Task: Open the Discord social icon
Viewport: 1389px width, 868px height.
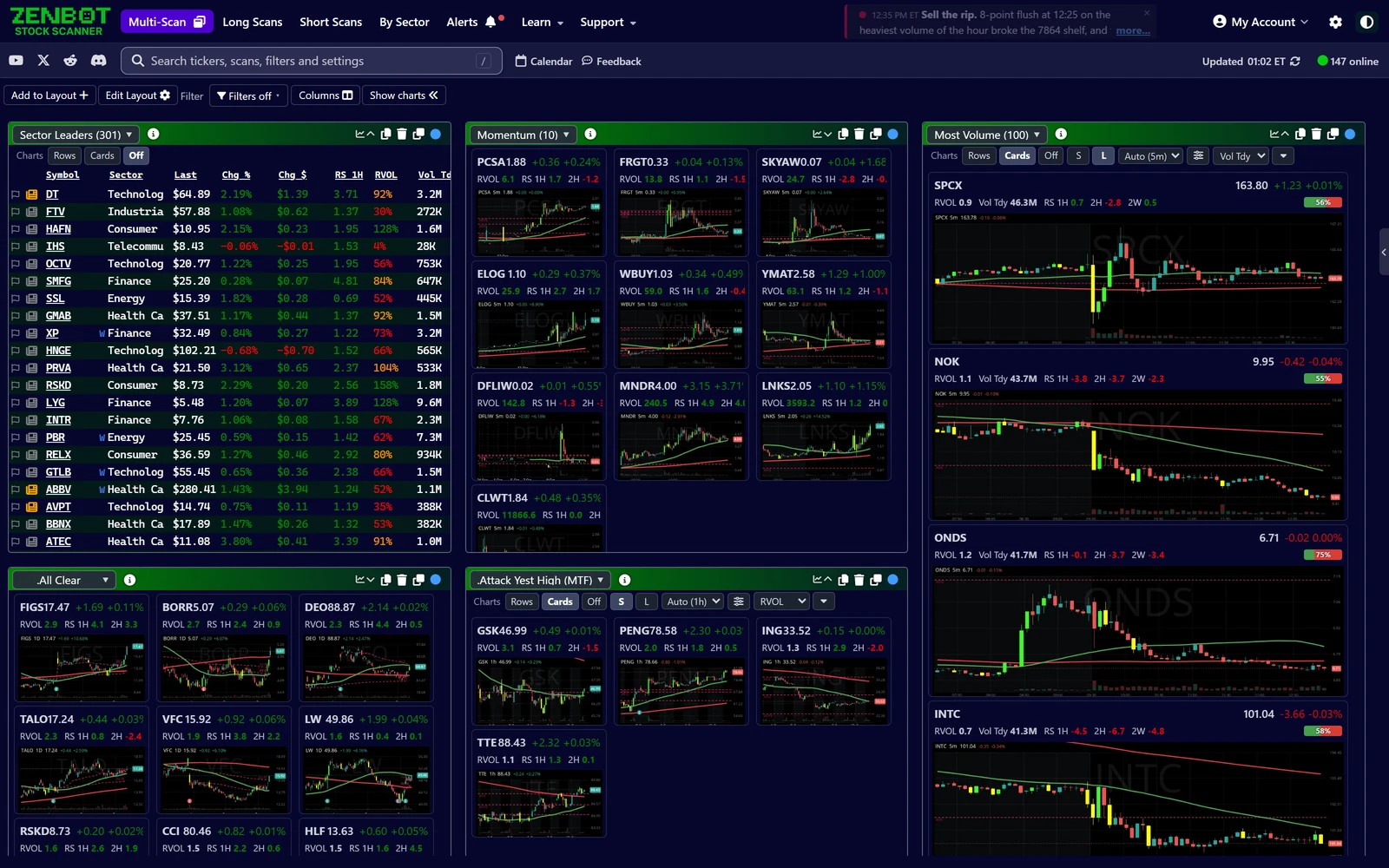Action: pyautogui.click(x=99, y=61)
